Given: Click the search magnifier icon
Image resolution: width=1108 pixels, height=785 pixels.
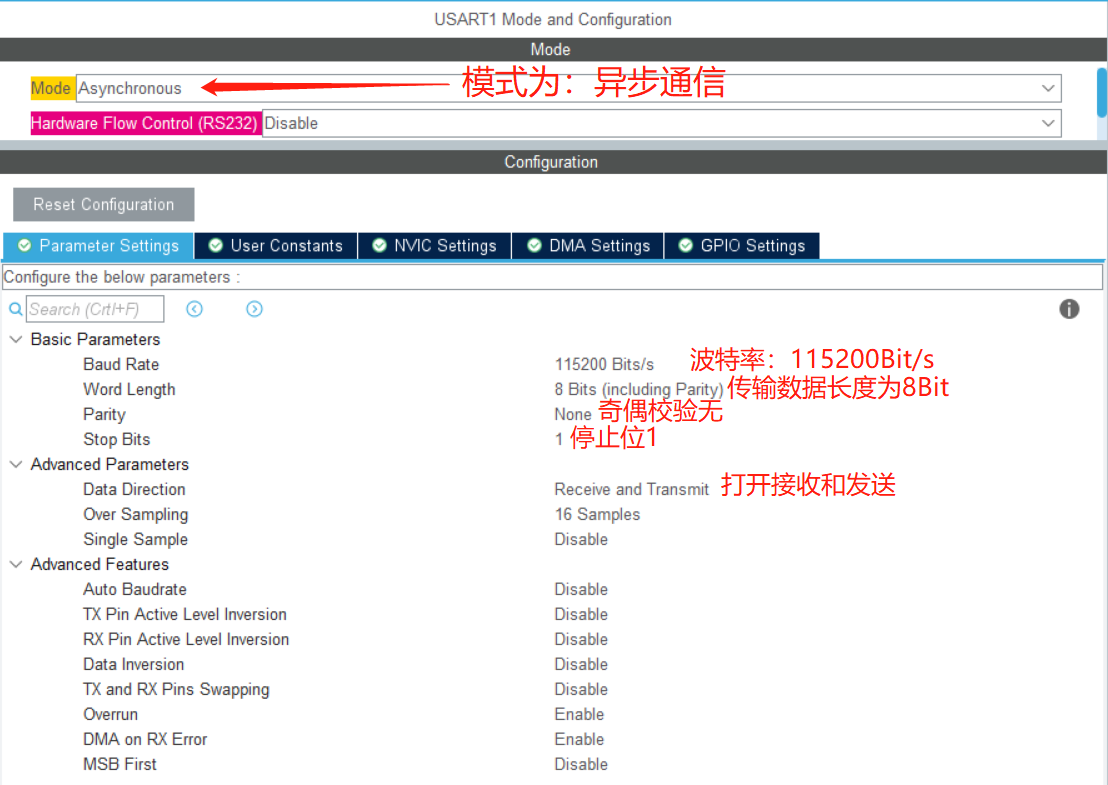Looking at the screenshot, I should click(x=15, y=309).
